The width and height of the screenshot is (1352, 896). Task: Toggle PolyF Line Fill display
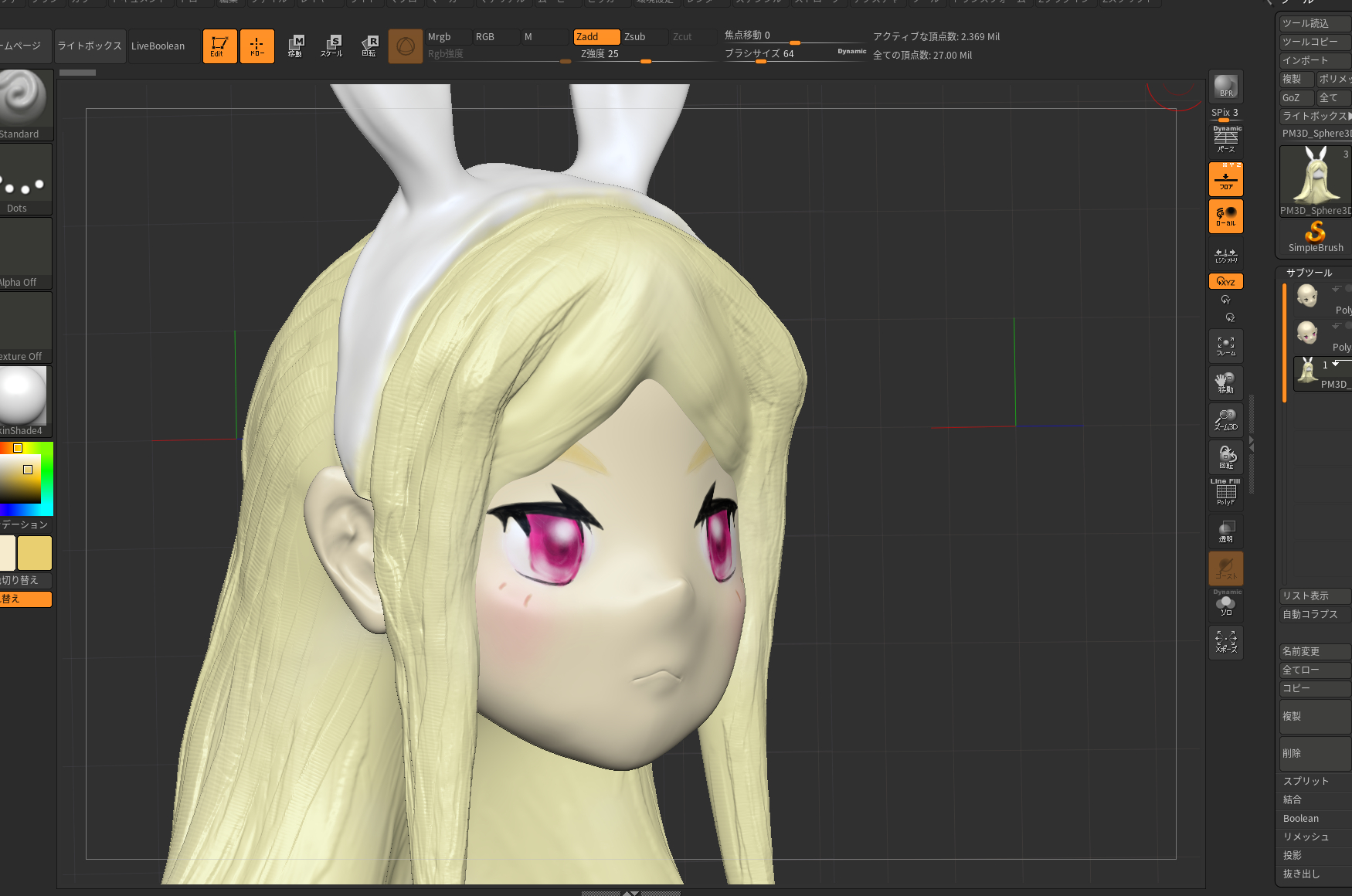(1226, 493)
